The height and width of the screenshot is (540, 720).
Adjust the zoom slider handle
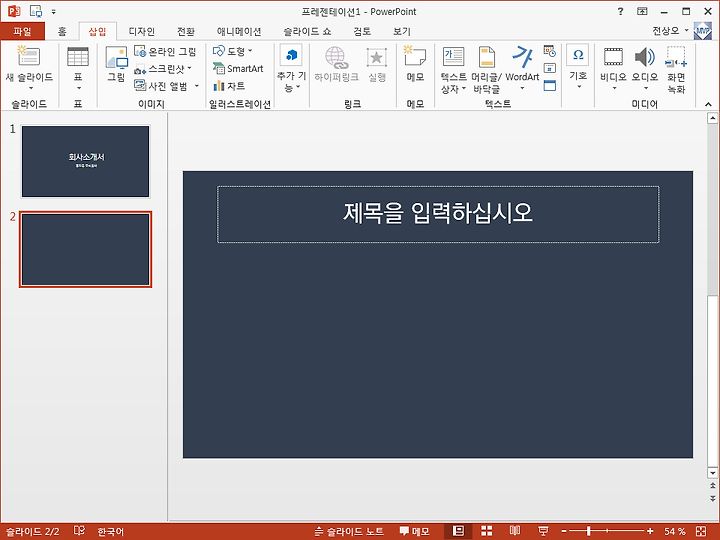(x=588, y=531)
